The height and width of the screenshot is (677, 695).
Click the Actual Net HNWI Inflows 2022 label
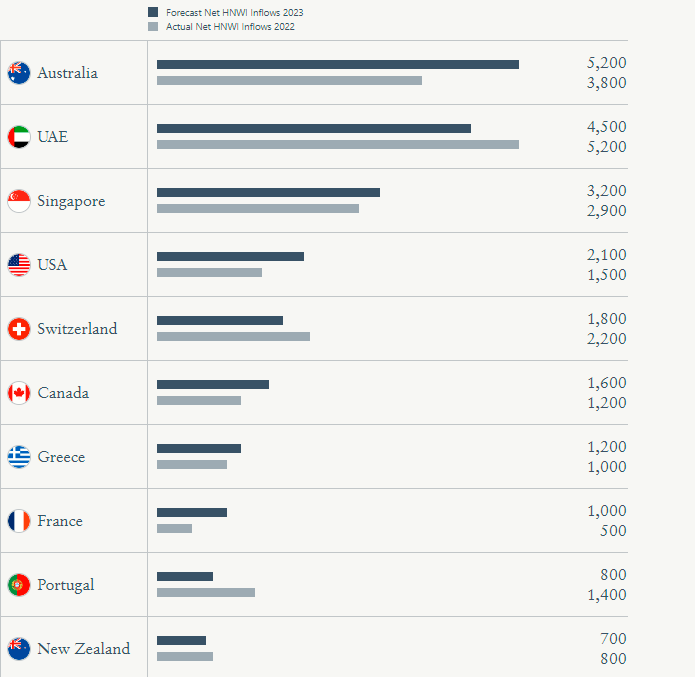point(230,27)
